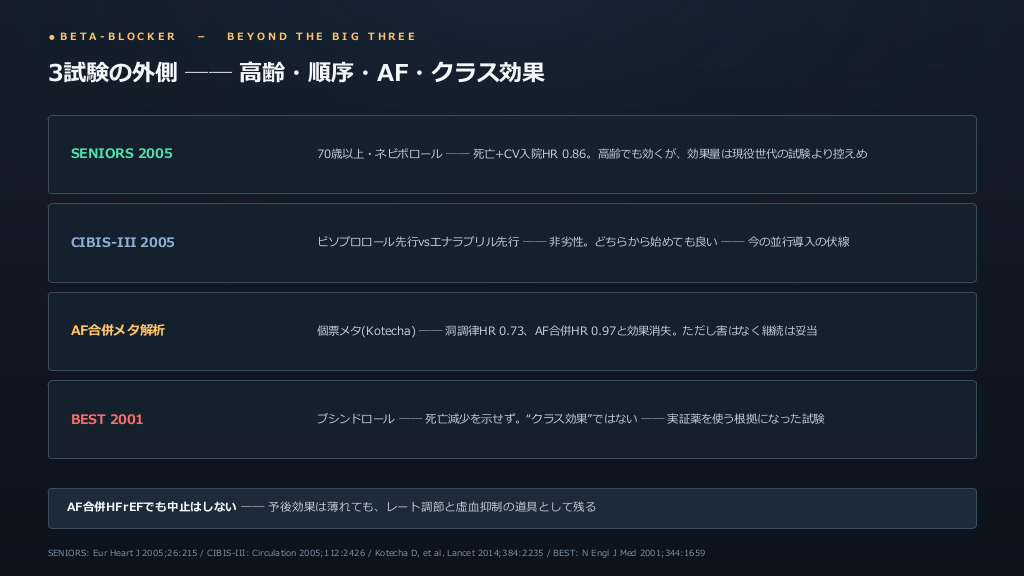Select the SENIORS 2005 heading
This screenshot has width=1024, height=576.
[x=121, y=153]
